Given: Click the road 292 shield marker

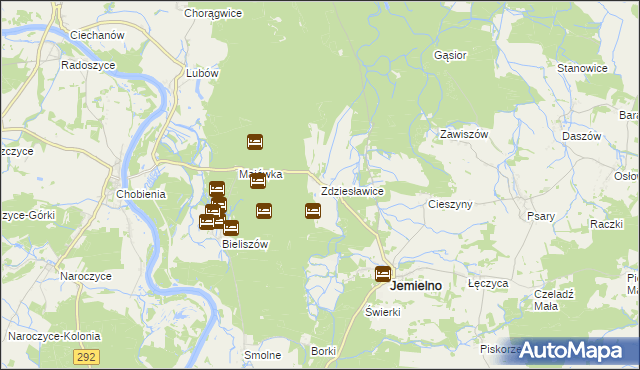Looking at the screenshot, I should pos(87,357).
